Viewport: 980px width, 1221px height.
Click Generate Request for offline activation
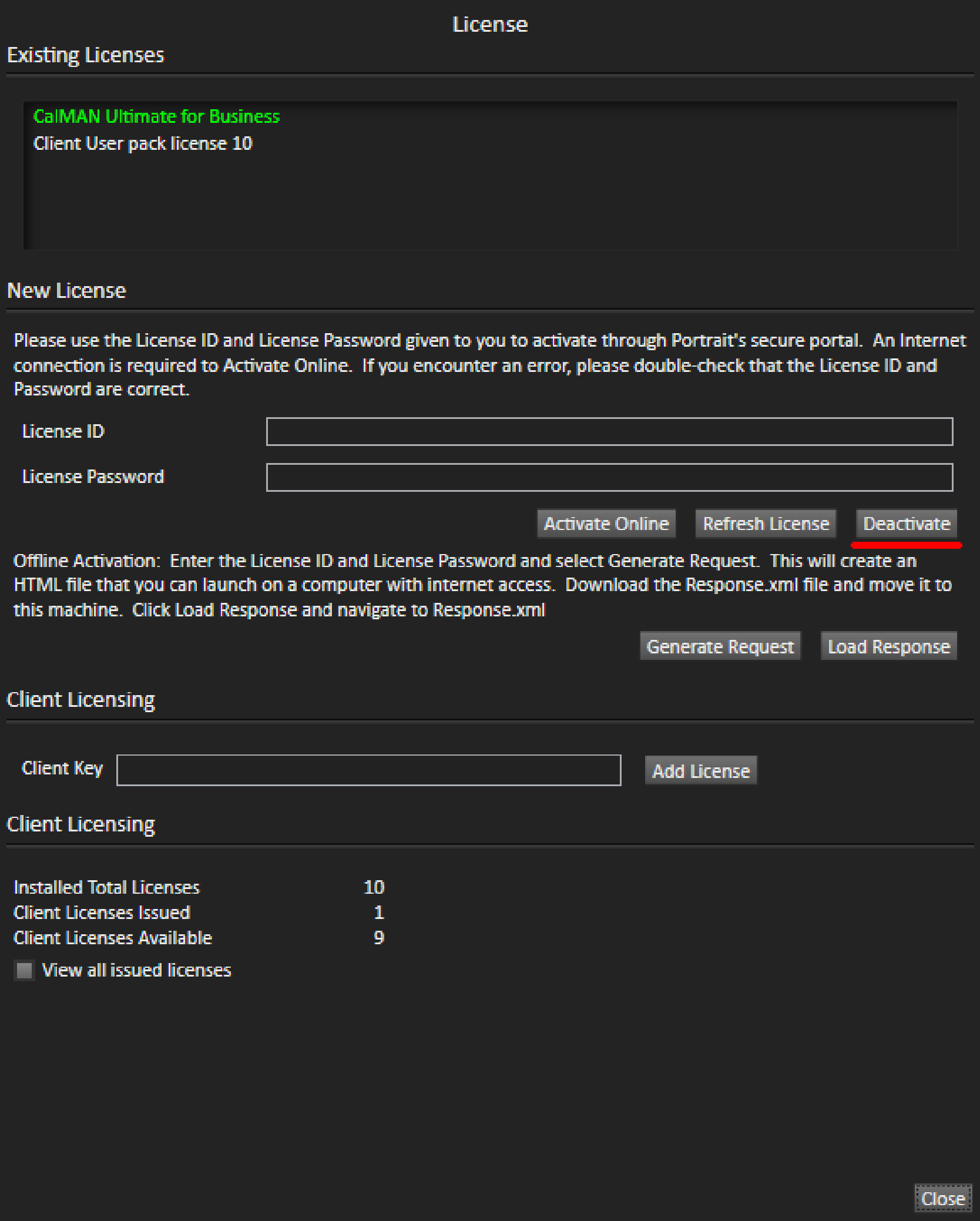(x=720, y=646)
